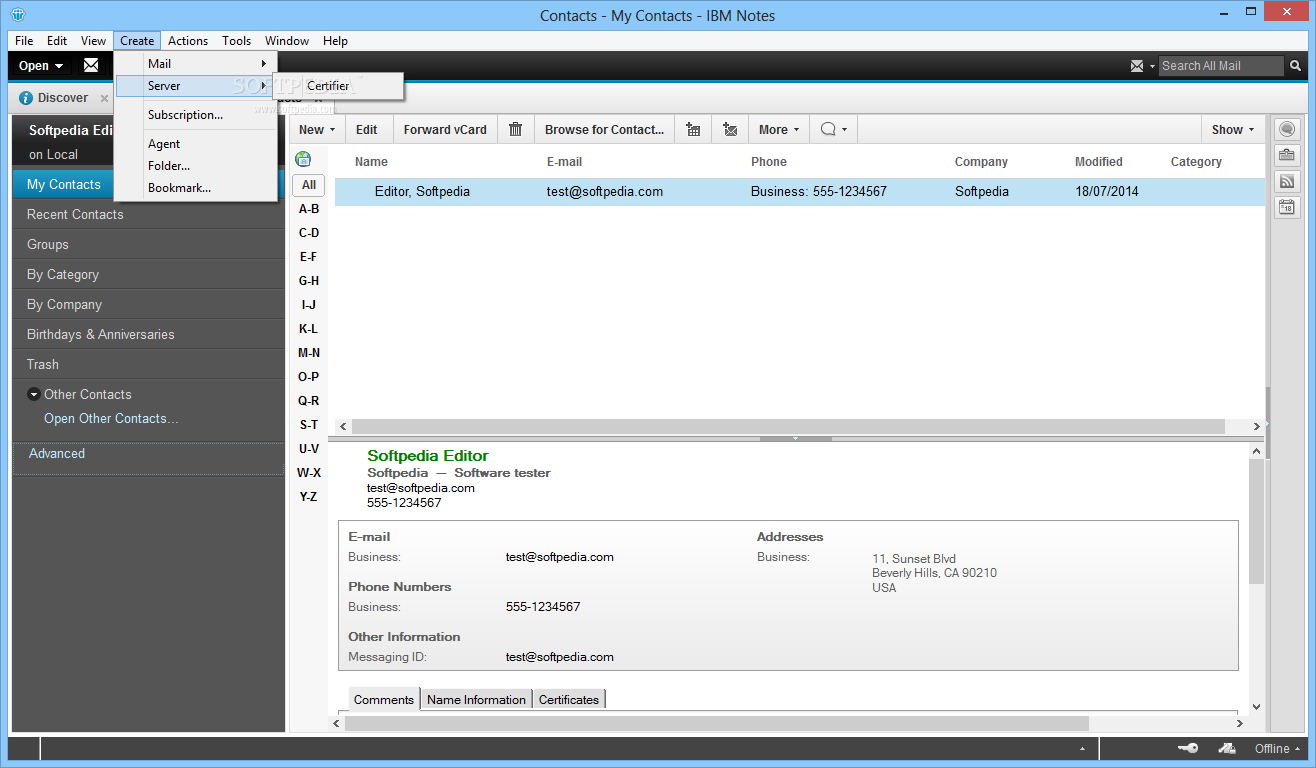1316x768 pixels.
Task: Filter contacts by S-T index
Action: point(309,425)
